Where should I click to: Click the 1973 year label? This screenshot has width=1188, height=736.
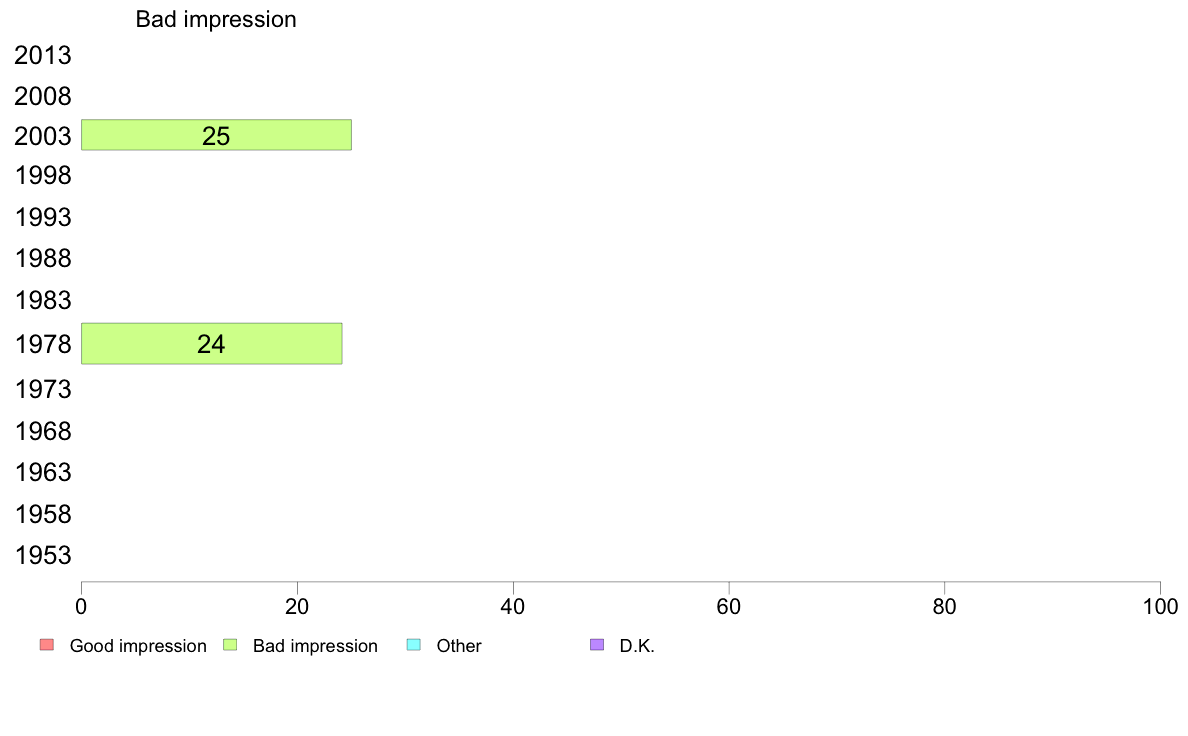pos(42,390)
